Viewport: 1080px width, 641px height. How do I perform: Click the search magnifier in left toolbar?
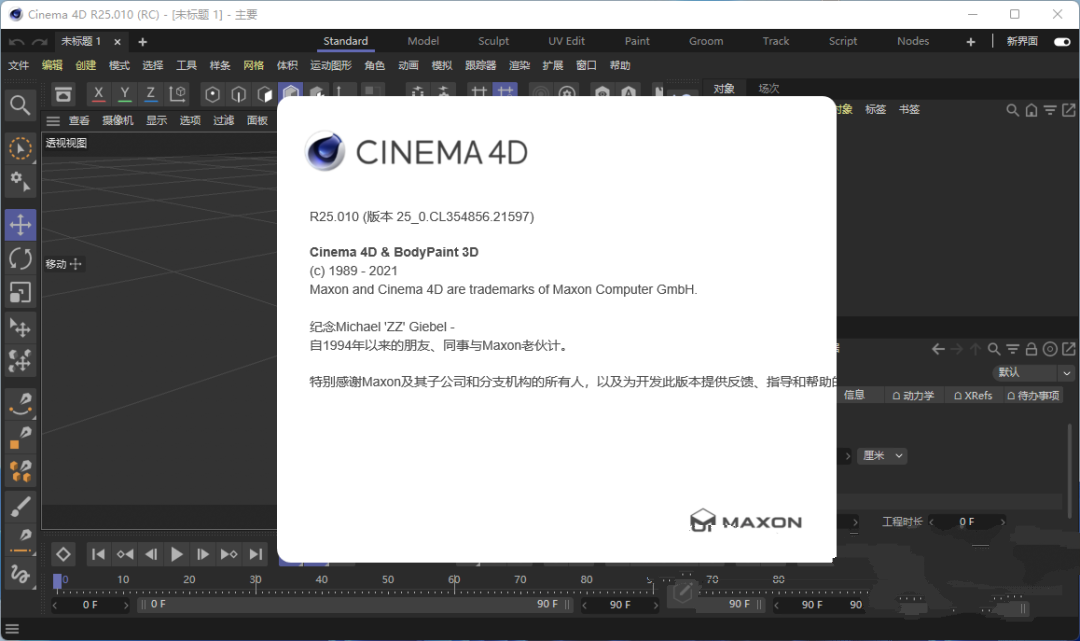point(20,105)
